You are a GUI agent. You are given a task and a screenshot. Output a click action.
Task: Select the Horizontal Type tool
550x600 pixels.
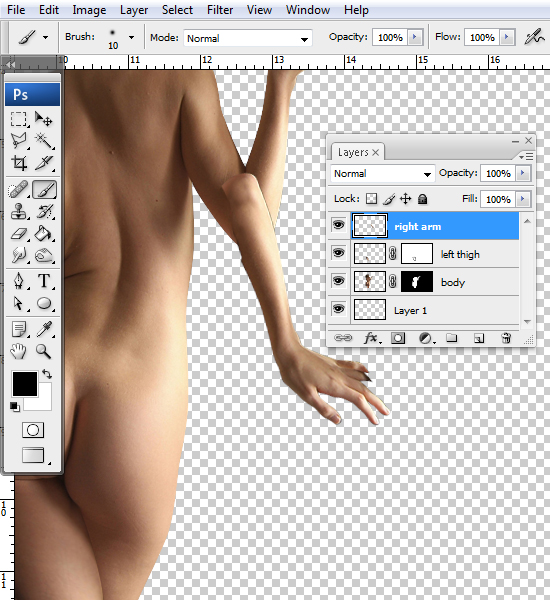tap(44, 281)
